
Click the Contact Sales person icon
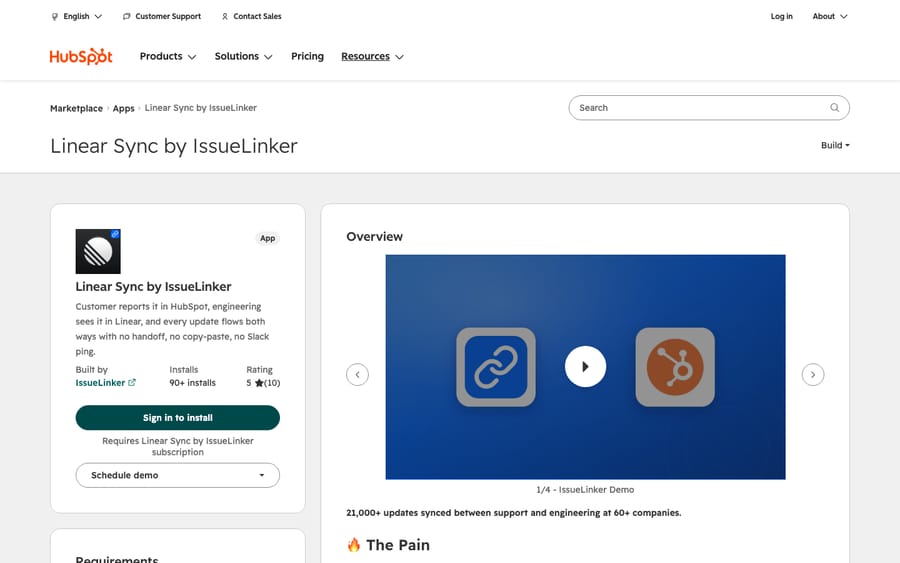(x=225, y=17)
